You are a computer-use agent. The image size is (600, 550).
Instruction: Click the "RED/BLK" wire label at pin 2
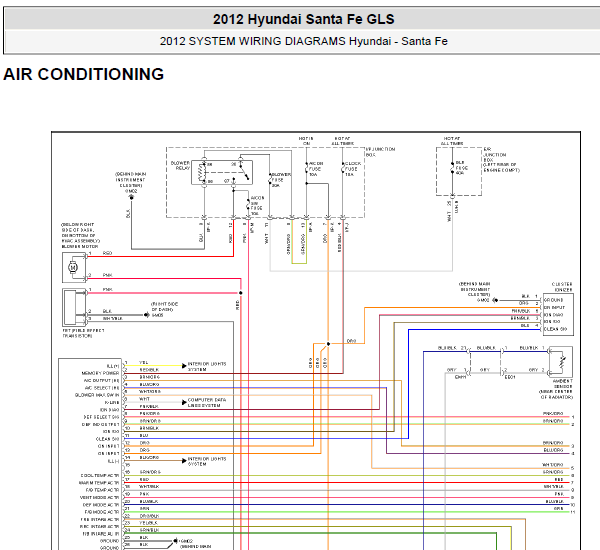(x=149, y=370)
